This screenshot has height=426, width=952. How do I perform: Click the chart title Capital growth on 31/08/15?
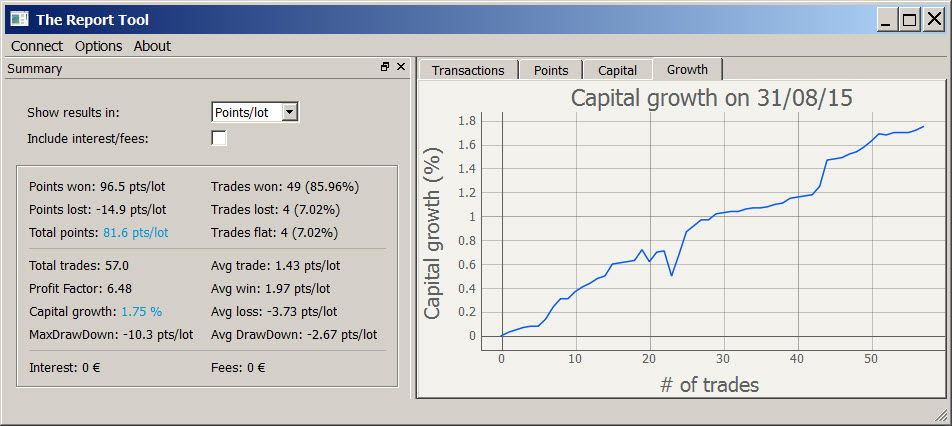tap(712, 99)
